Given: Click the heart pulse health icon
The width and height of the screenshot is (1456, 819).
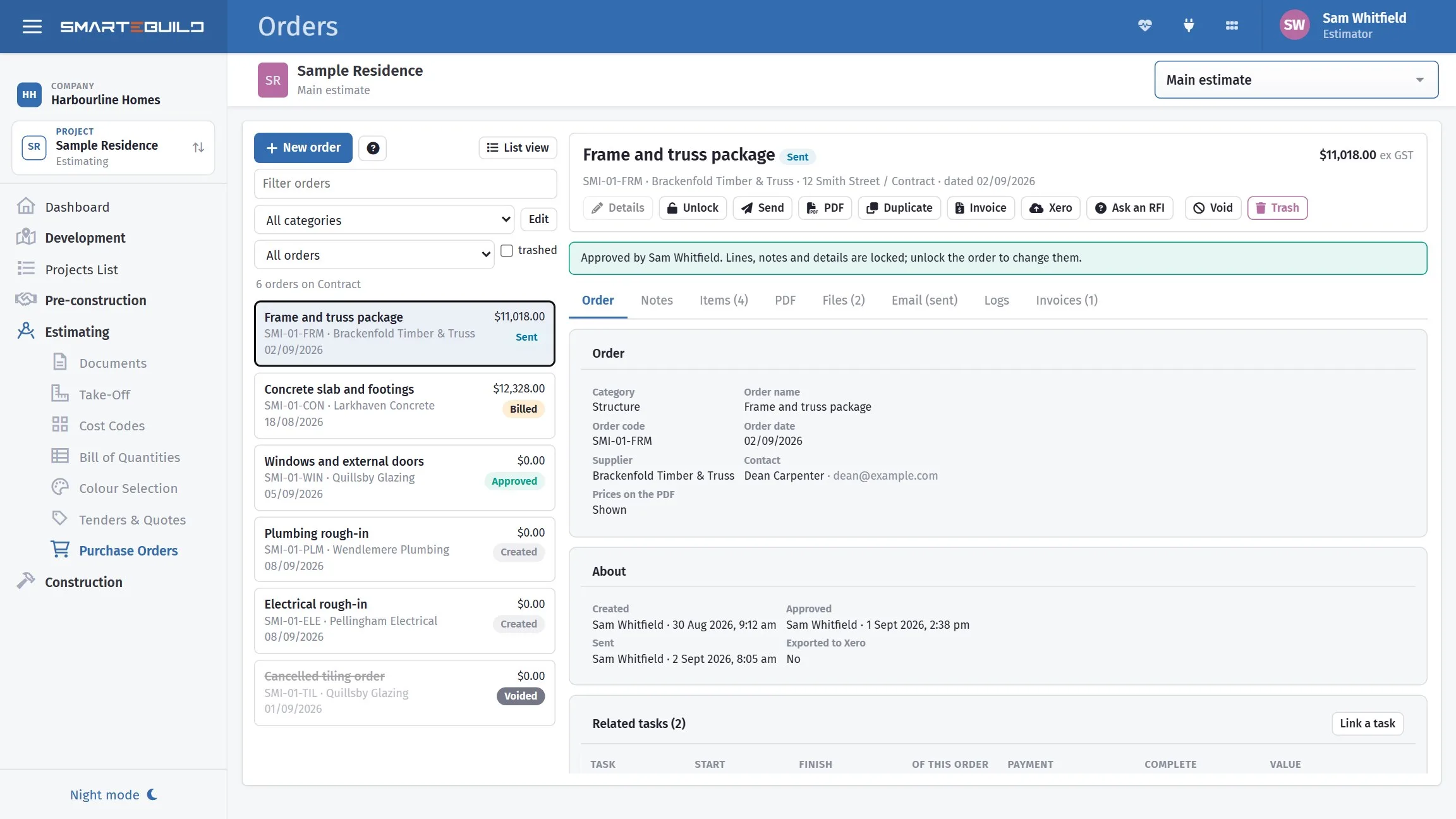Looking at the screenshot, I should click(1145, 26).
